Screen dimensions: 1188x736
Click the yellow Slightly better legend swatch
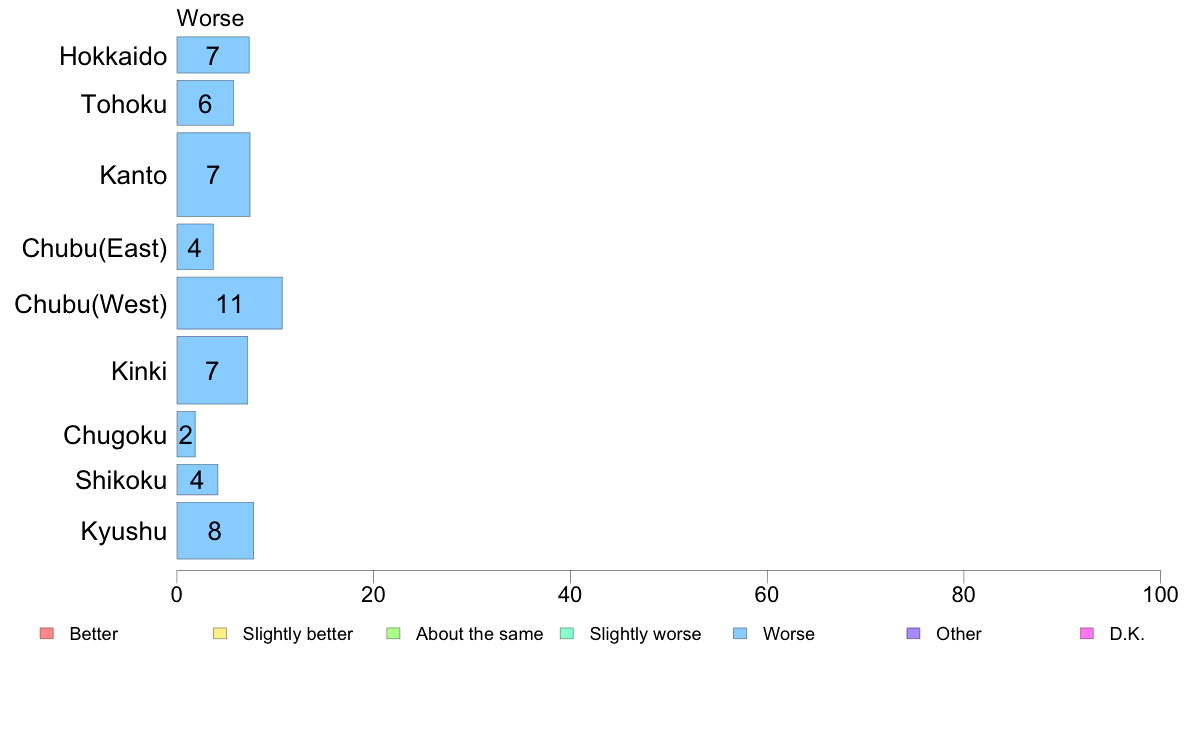(x=220, y=633)
